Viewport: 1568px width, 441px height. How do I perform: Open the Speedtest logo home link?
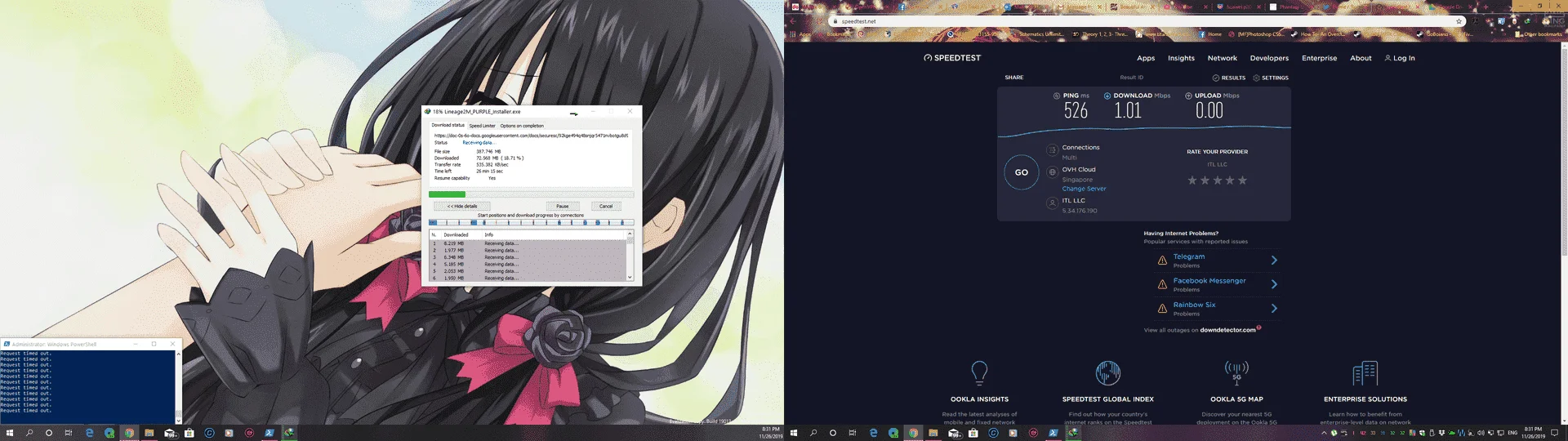point(952,58)
